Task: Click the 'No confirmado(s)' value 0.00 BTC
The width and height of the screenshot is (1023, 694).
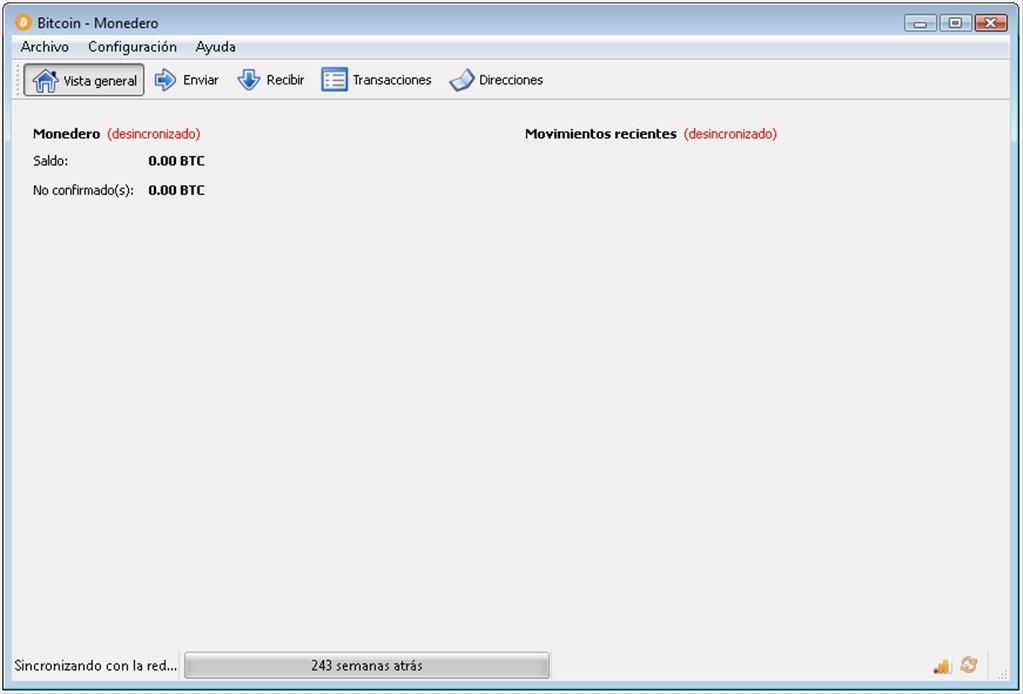Action: (x=176, y=190)
